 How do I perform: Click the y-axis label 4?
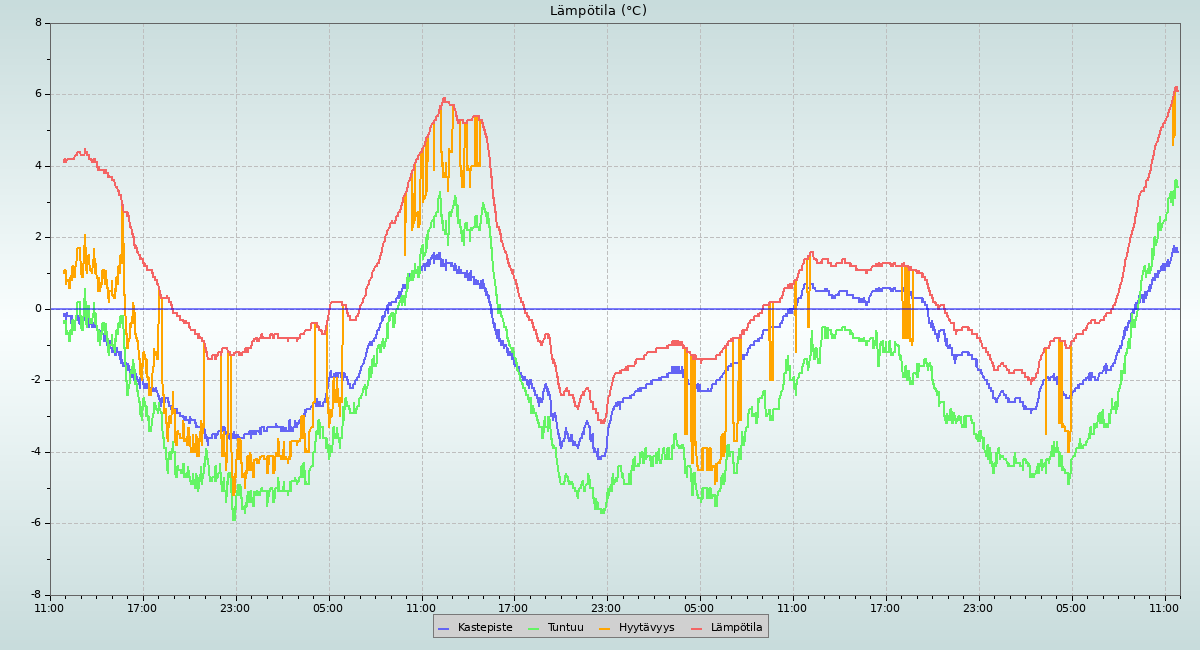click(38, 166)
